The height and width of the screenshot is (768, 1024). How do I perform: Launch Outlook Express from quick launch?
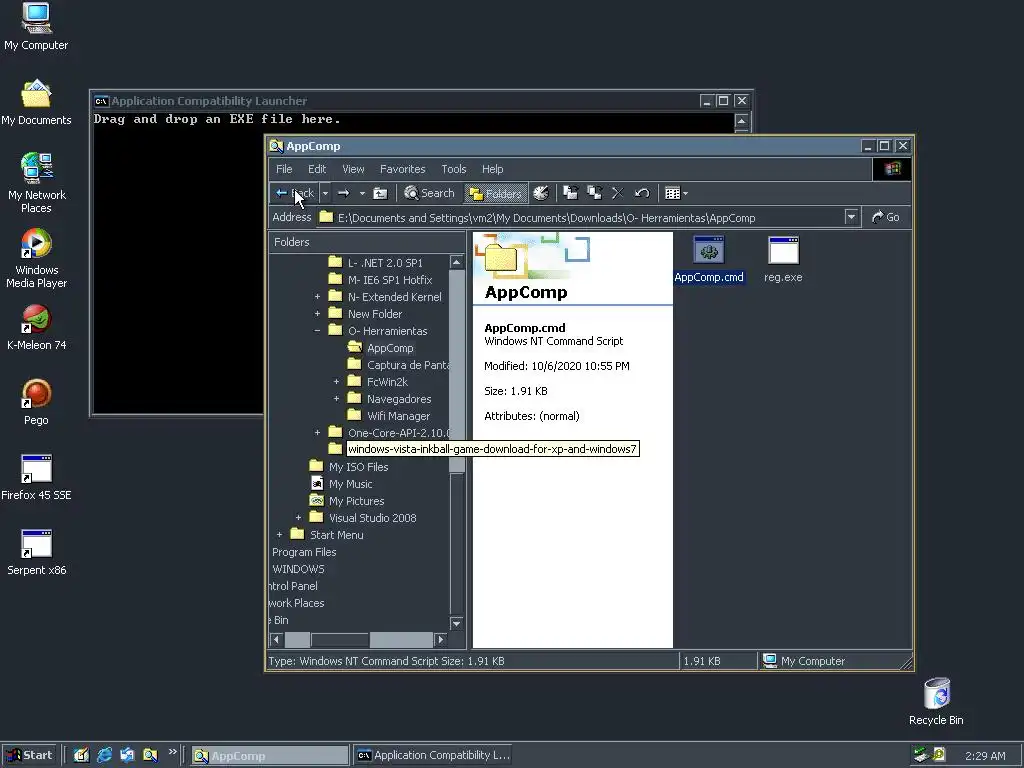pyautogui.click(x=127, y=756)
